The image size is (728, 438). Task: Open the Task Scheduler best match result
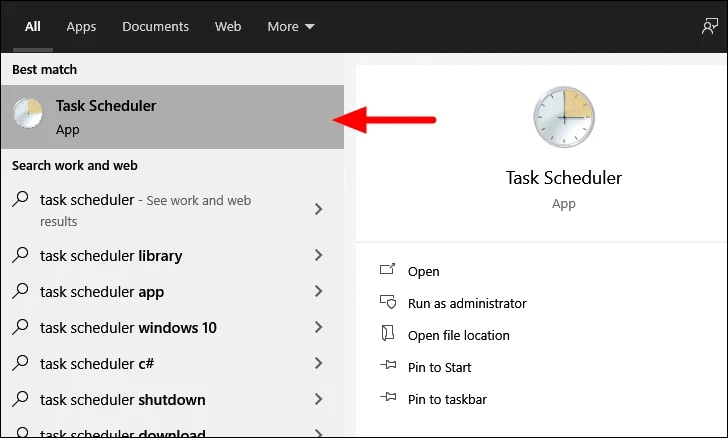(172, 117)
